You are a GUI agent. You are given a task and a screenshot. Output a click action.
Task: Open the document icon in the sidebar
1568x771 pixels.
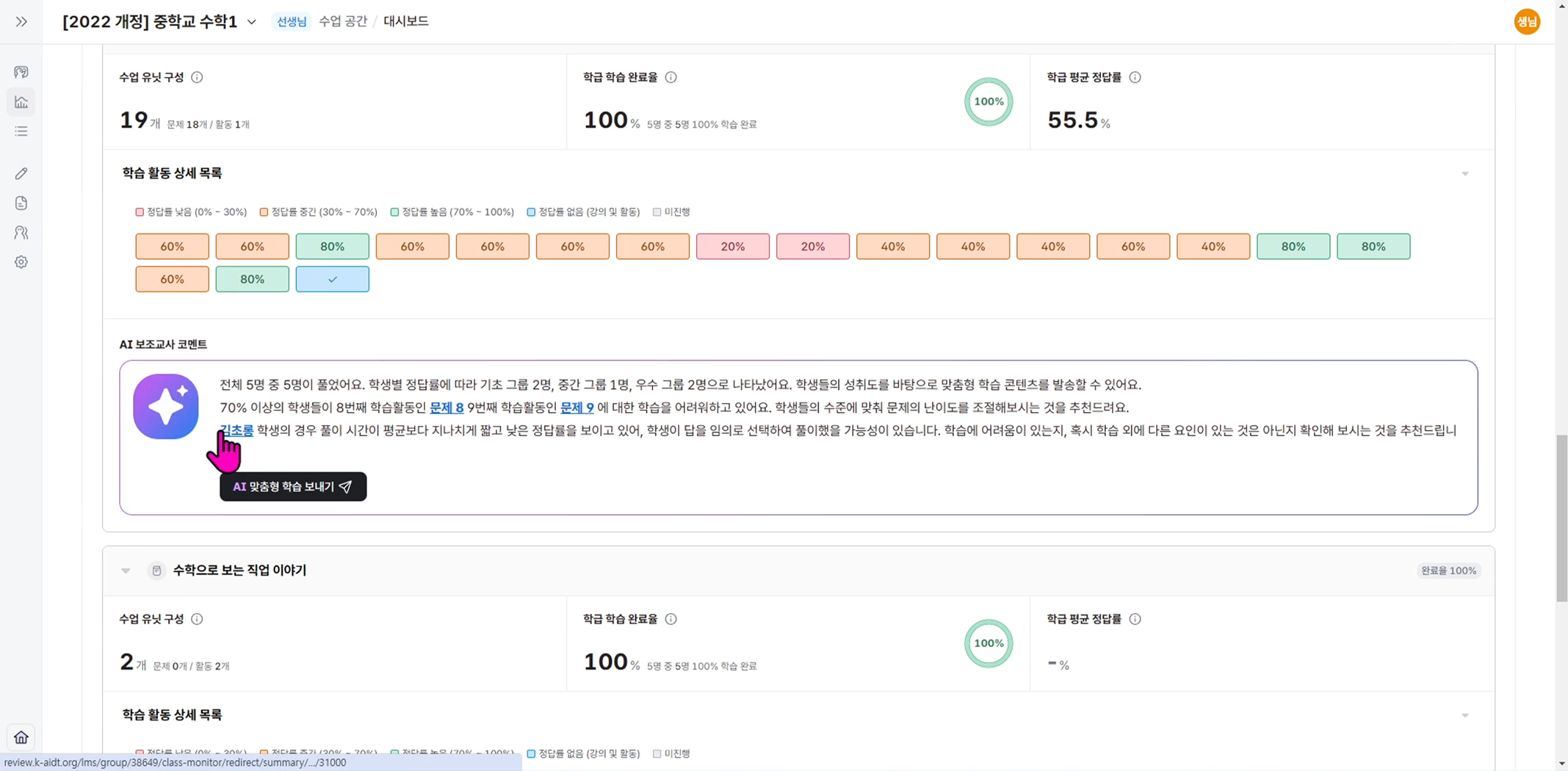pos(21,203)
